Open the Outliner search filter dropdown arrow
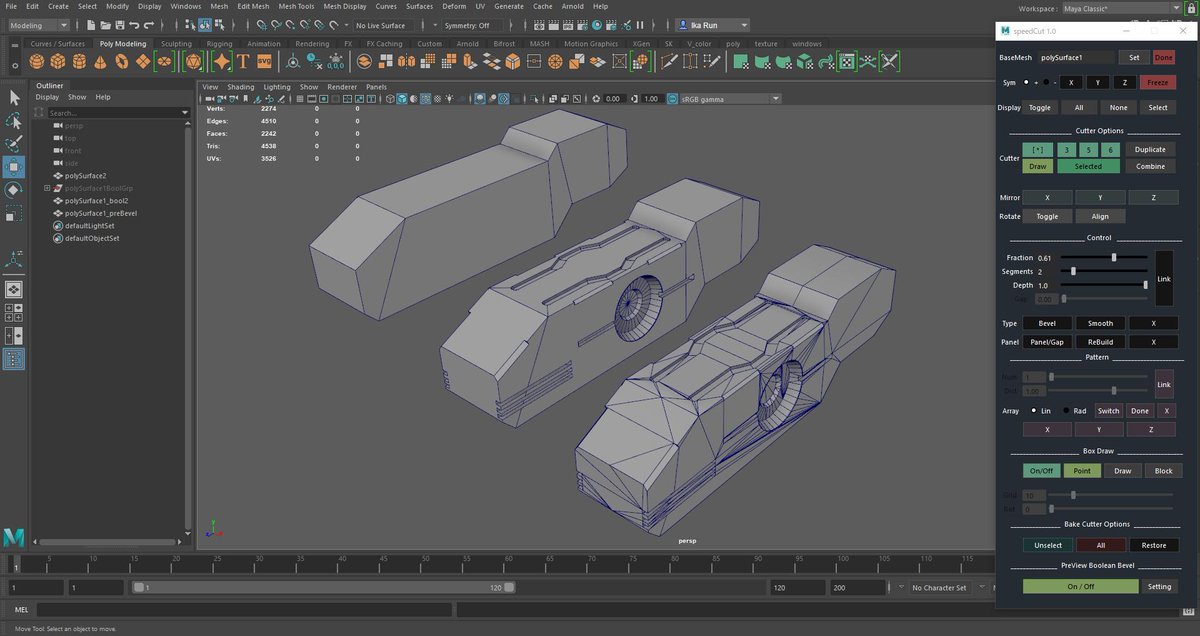 coord(185,113)
